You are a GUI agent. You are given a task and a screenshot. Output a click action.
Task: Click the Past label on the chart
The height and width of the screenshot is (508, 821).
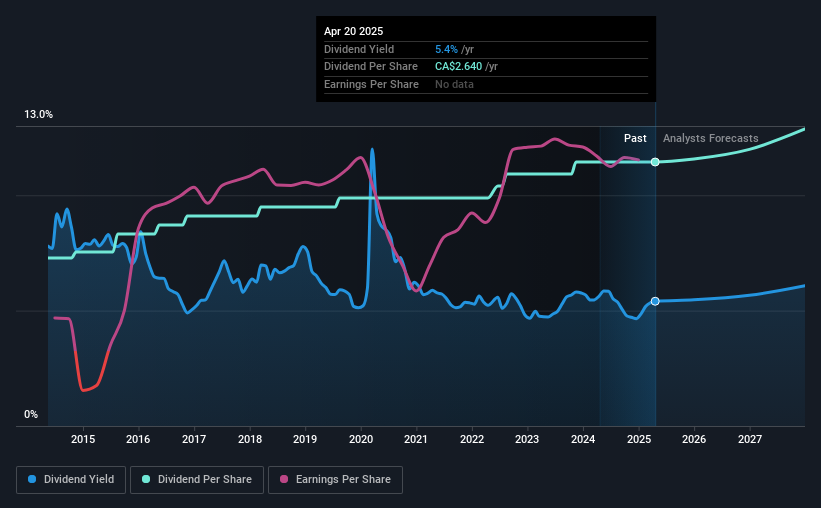point(635,138)
